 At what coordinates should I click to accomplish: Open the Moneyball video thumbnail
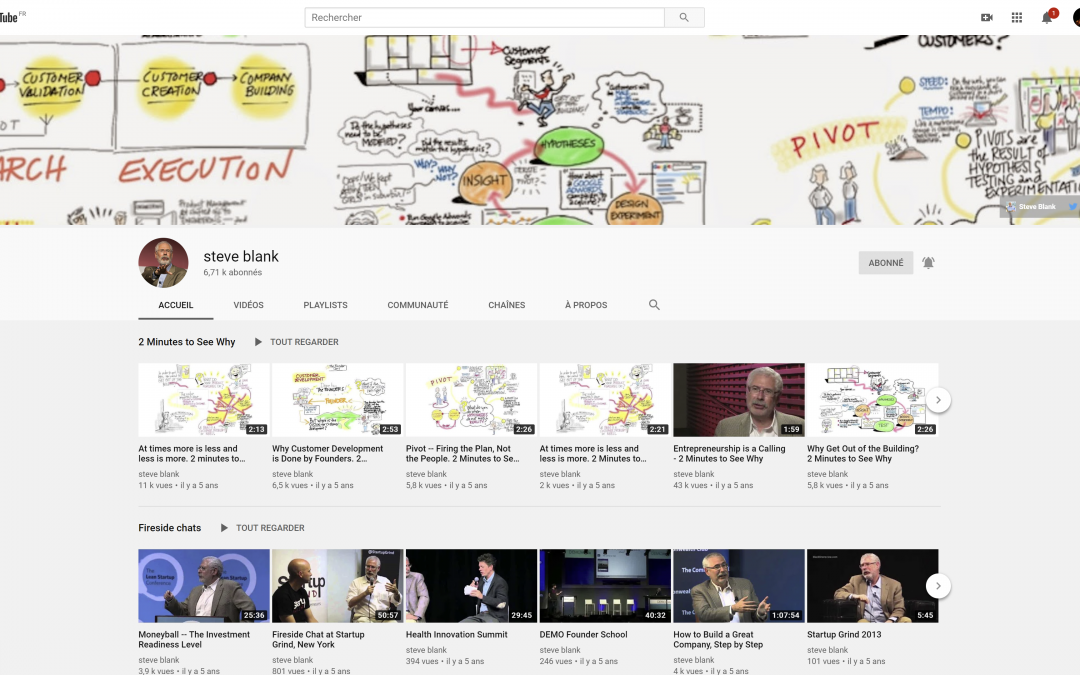tap(204, 586)
